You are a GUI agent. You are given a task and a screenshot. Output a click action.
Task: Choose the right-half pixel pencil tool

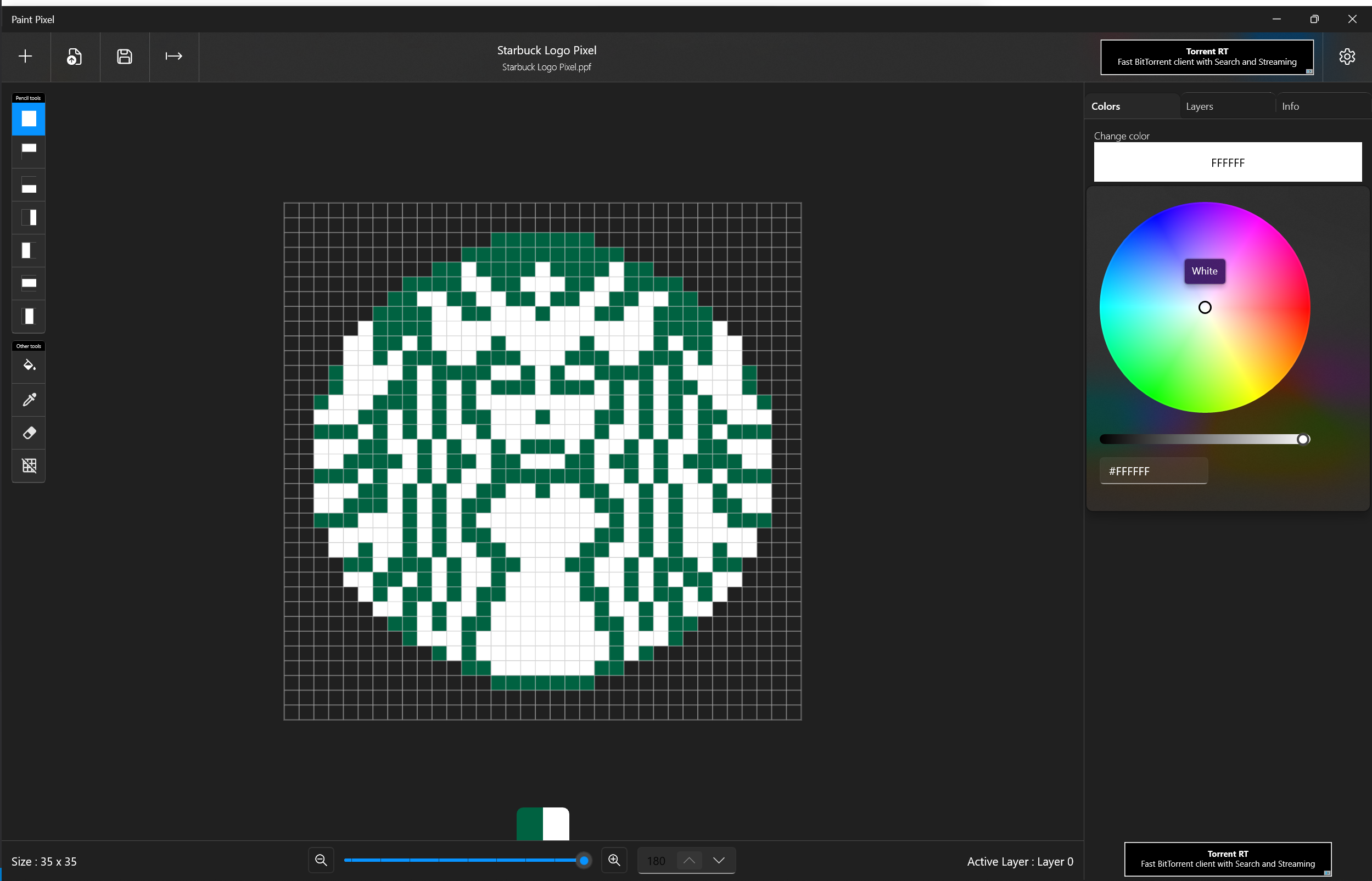coord(29,217)
